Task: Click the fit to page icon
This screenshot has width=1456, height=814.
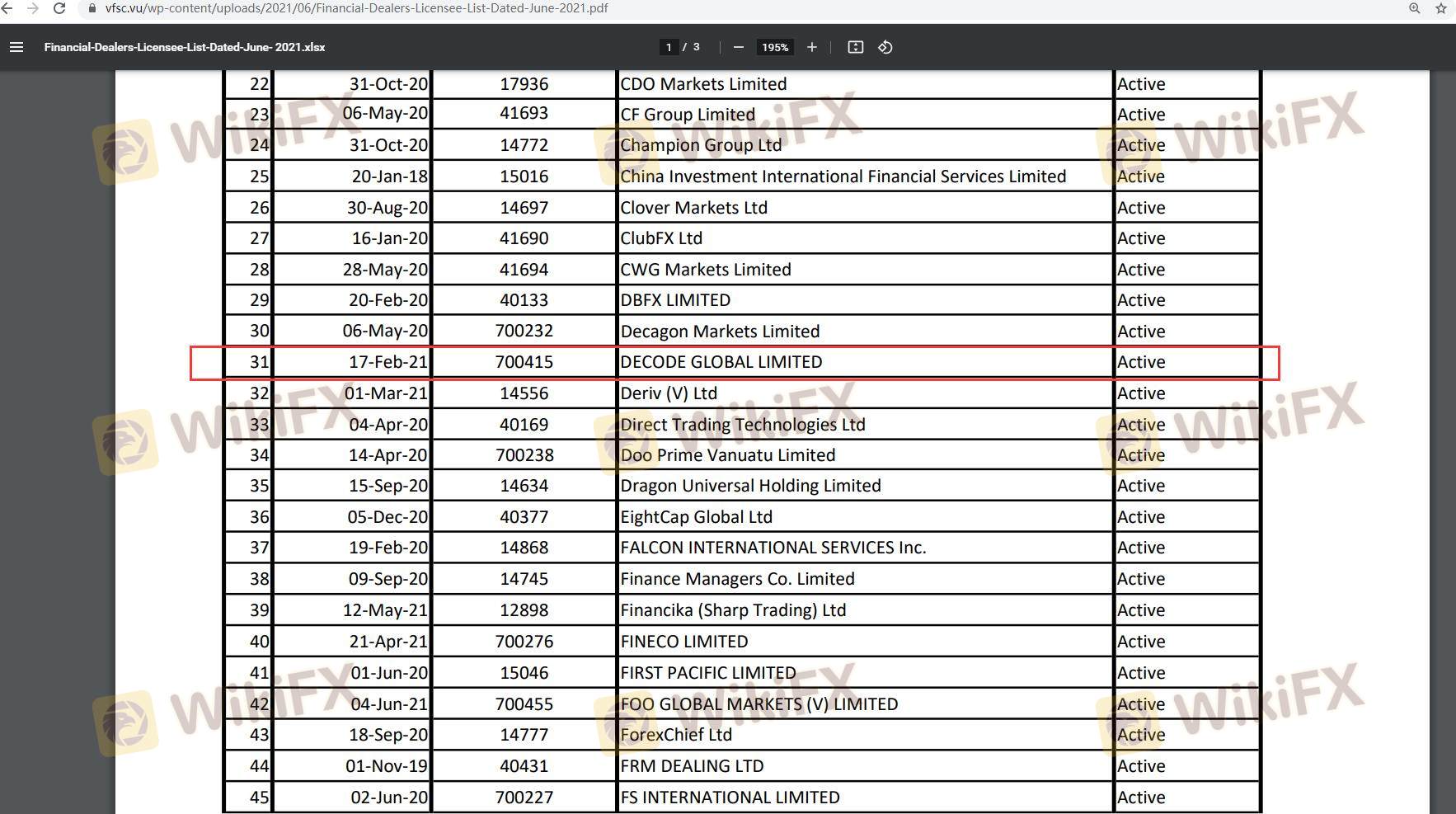Action: tap(855, 47)
